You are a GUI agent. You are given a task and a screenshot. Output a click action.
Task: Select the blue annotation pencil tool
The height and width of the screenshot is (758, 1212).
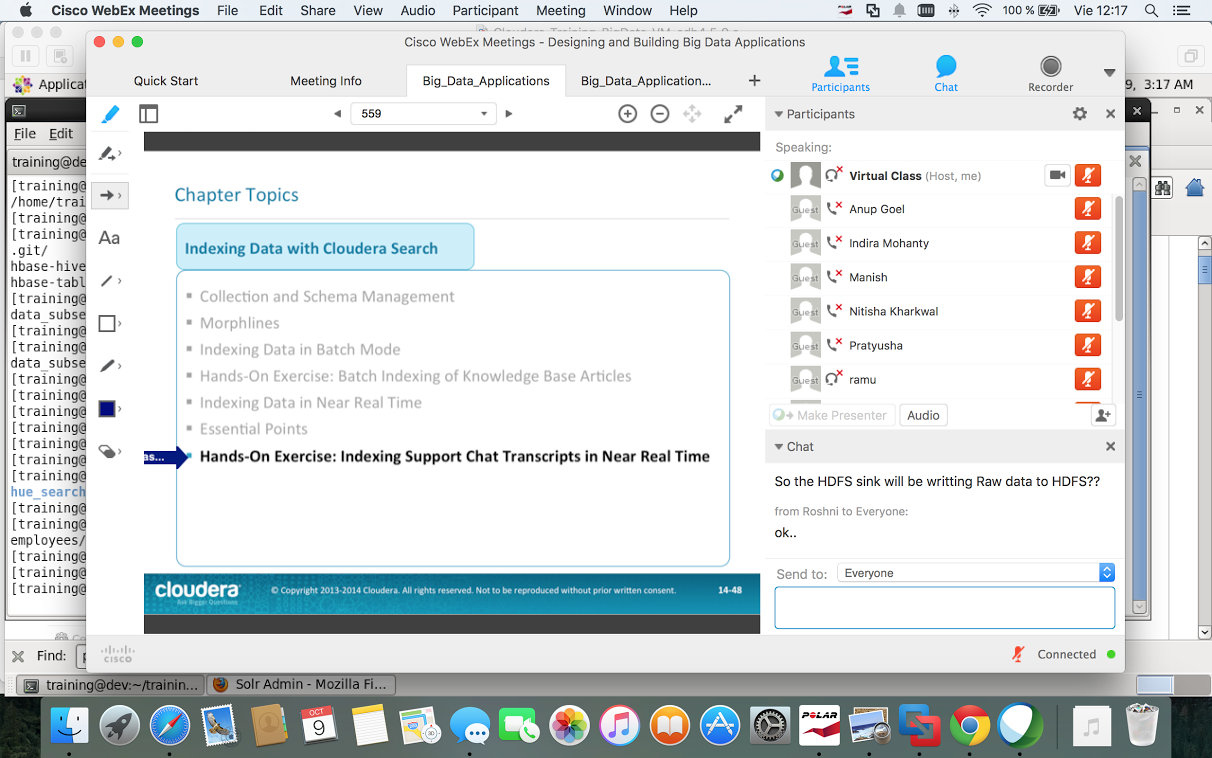pyautogui.click(x=110, y=114)
